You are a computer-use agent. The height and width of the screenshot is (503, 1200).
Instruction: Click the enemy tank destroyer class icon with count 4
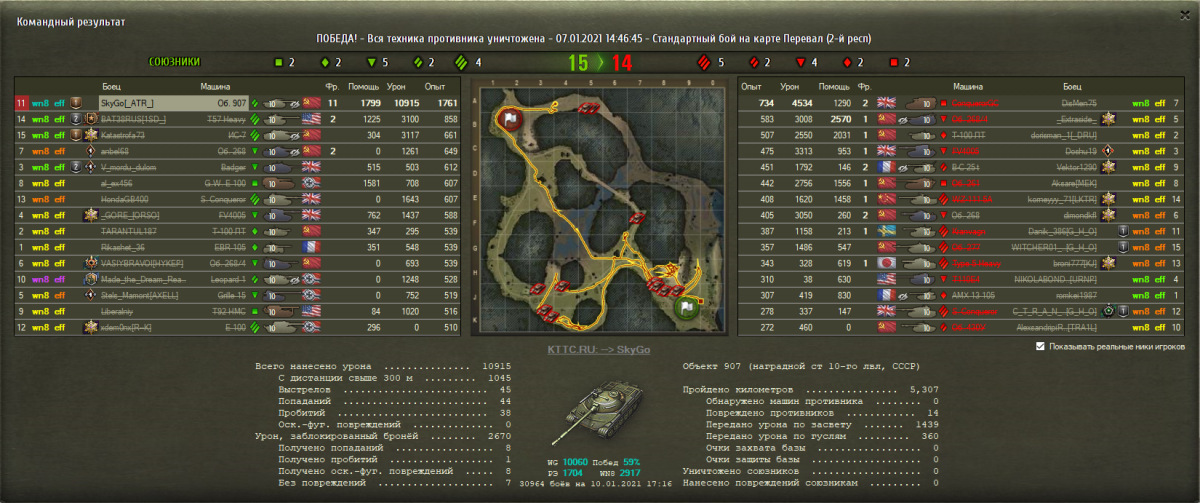pyautogui.click(x=800, y=62)
